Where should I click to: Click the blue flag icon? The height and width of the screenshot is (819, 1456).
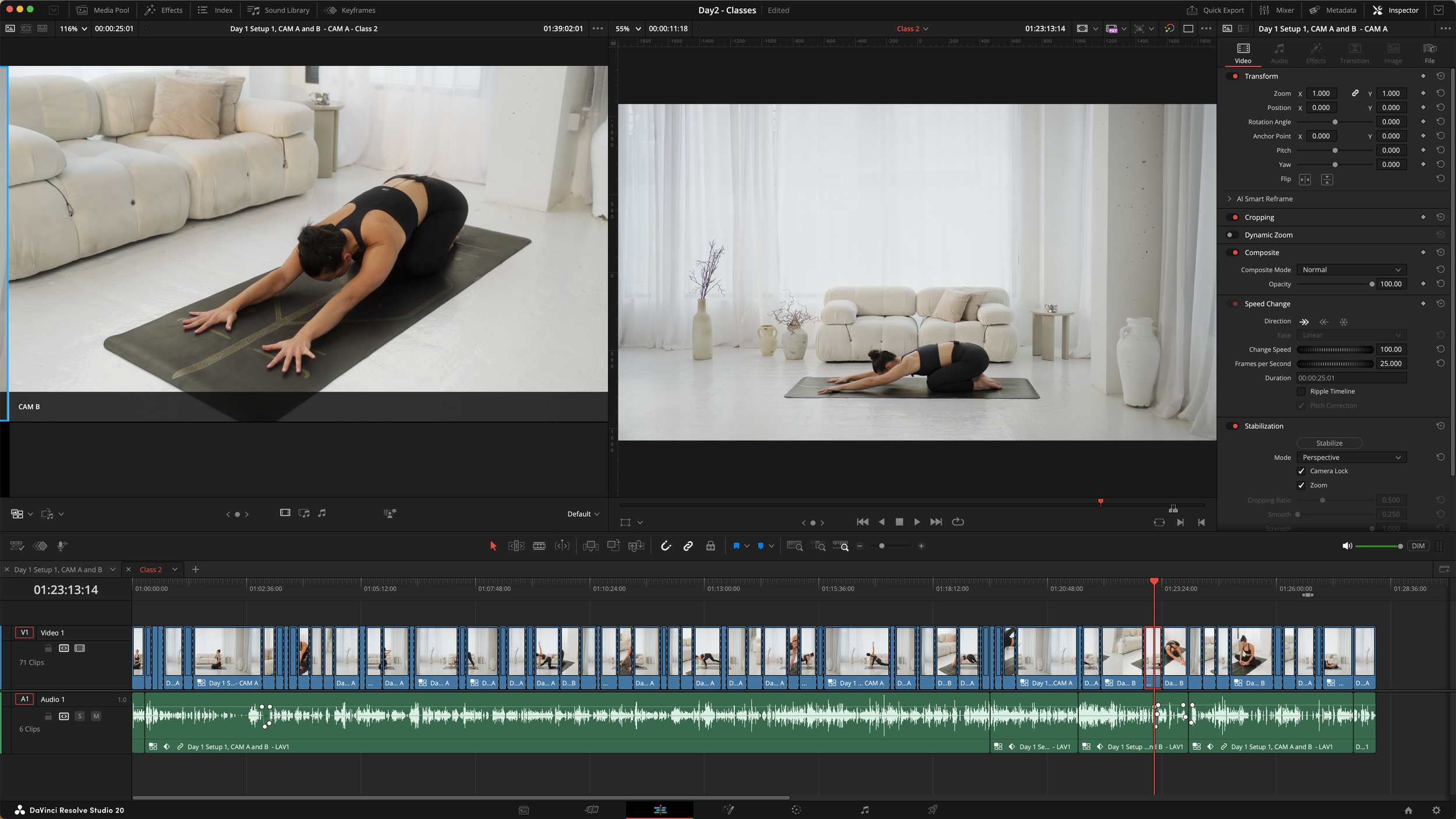736,546
